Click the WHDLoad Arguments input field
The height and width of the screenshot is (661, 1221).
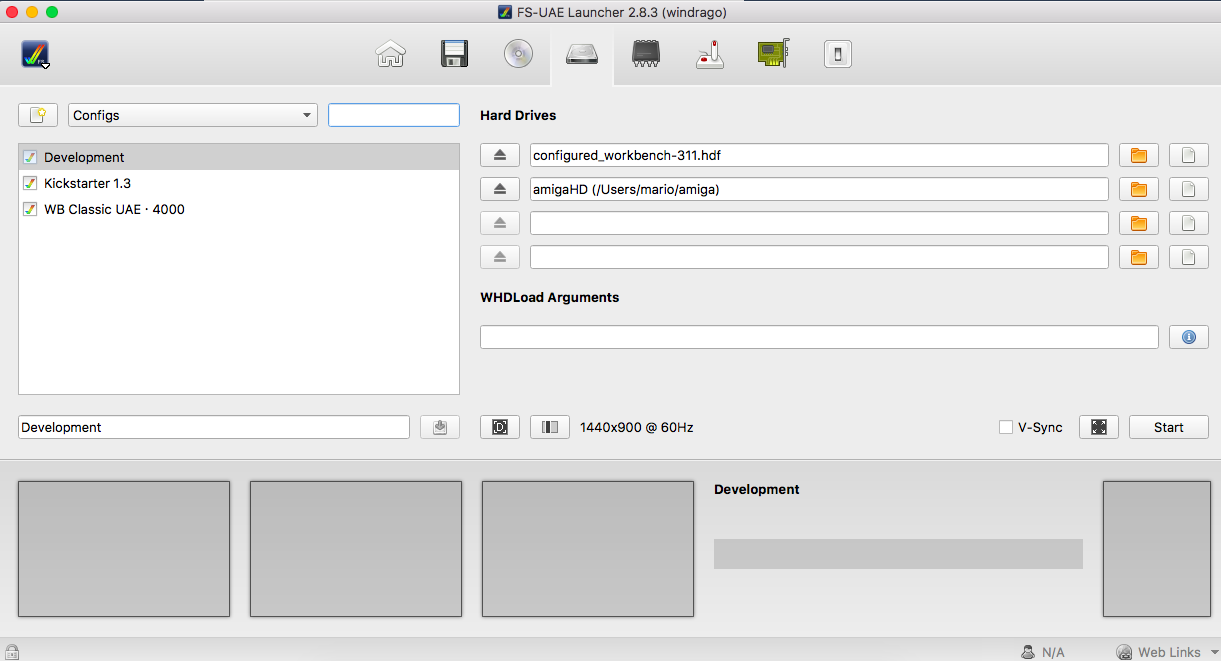pyautogui.click(x=819, y=337)
